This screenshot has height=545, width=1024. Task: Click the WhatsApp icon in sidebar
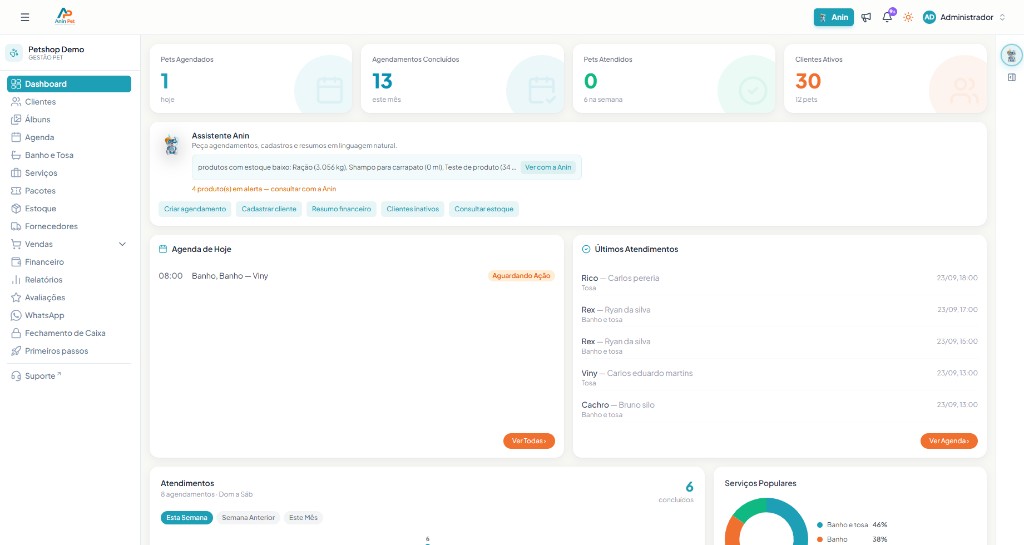click(16, 315)
